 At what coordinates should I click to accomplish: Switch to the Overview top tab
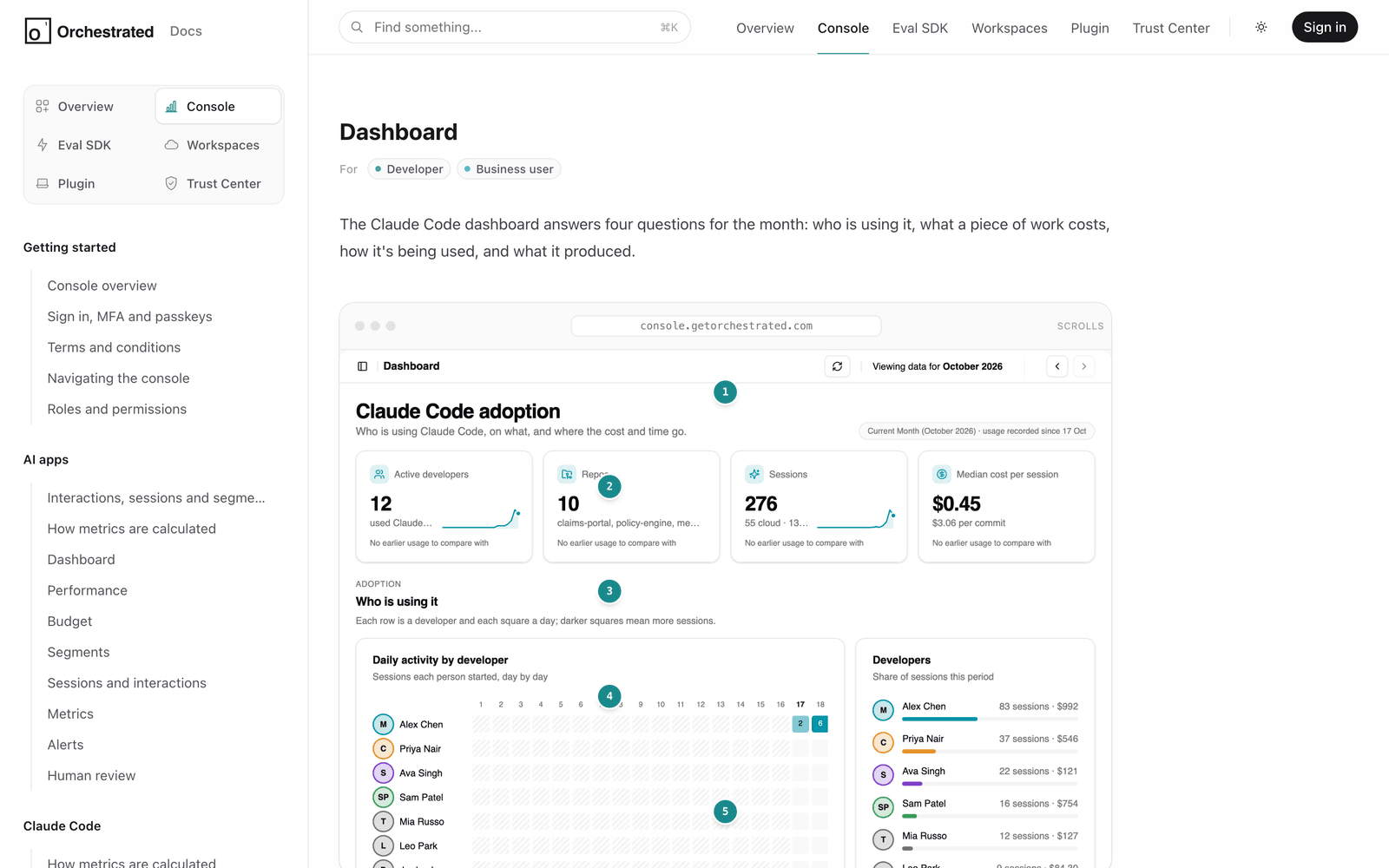pyautogui.click(x=765, y=29)
